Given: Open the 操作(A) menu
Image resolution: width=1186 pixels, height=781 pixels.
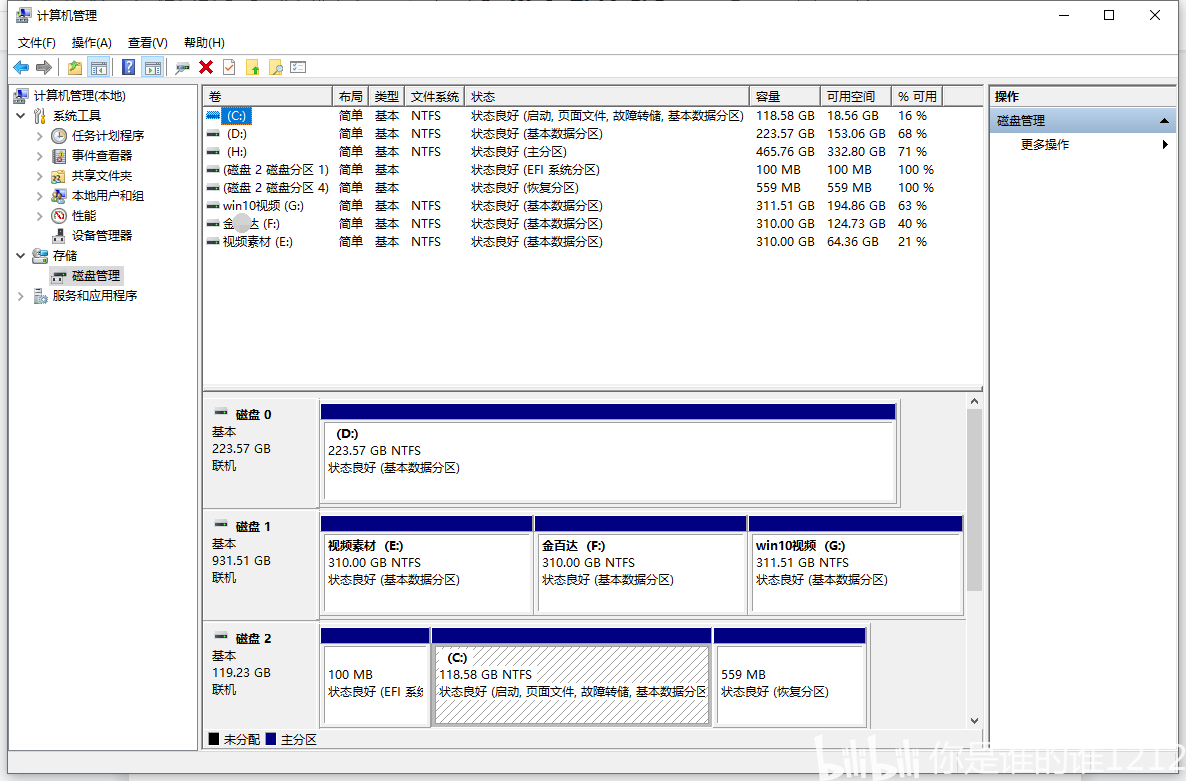Looking at the screenshot, I should click(92, 42).
